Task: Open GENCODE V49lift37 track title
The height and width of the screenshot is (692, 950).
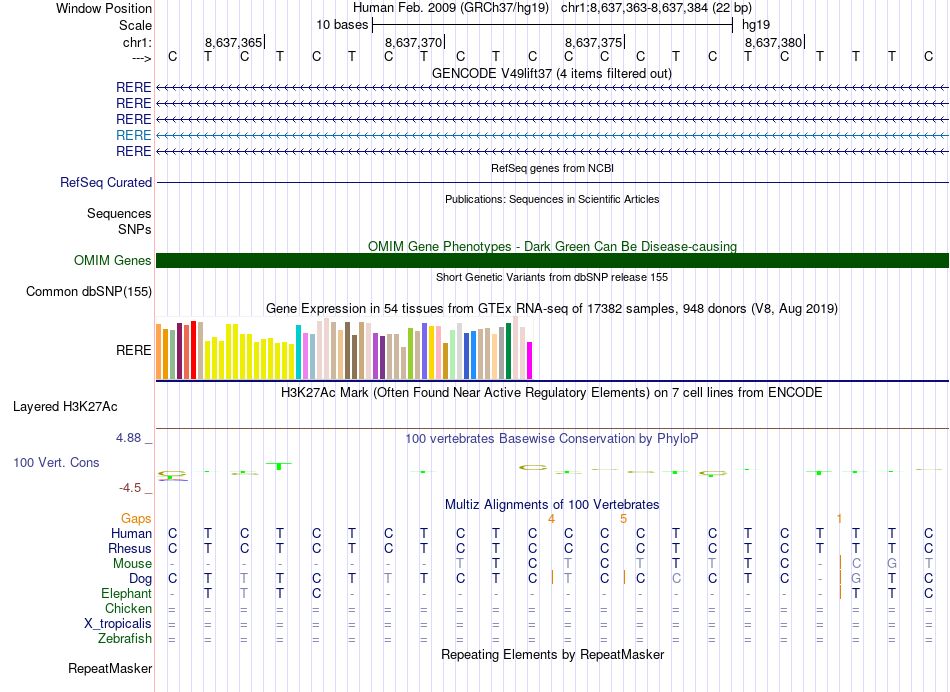Action: 552,73
